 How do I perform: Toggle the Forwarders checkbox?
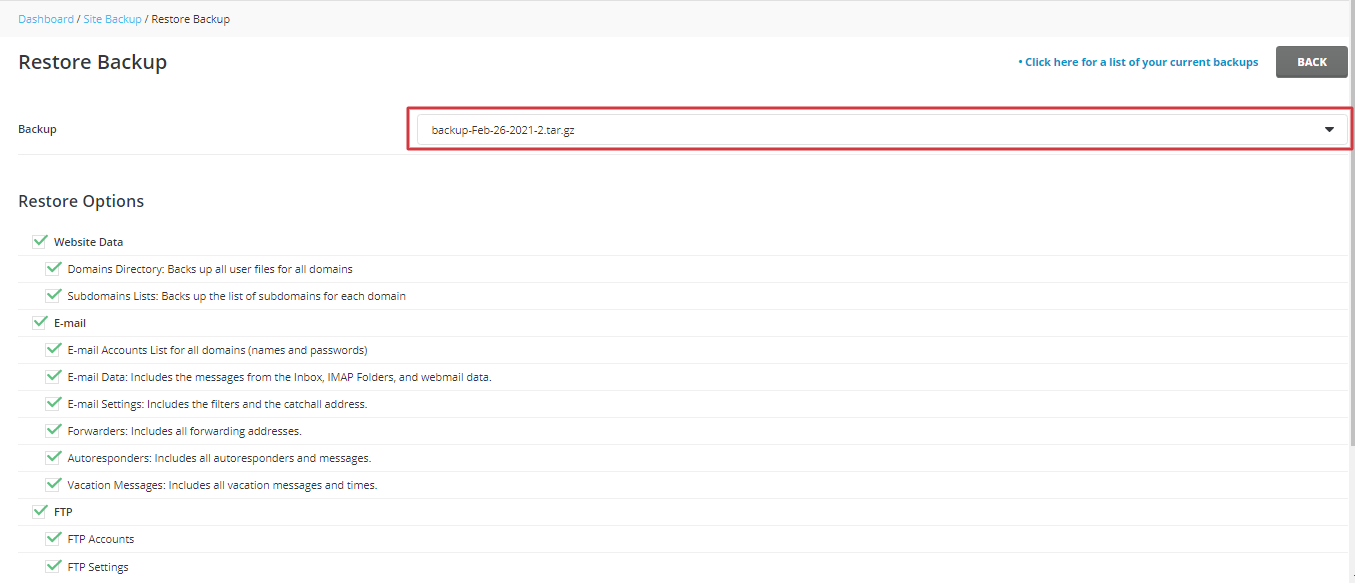(54, 430)
